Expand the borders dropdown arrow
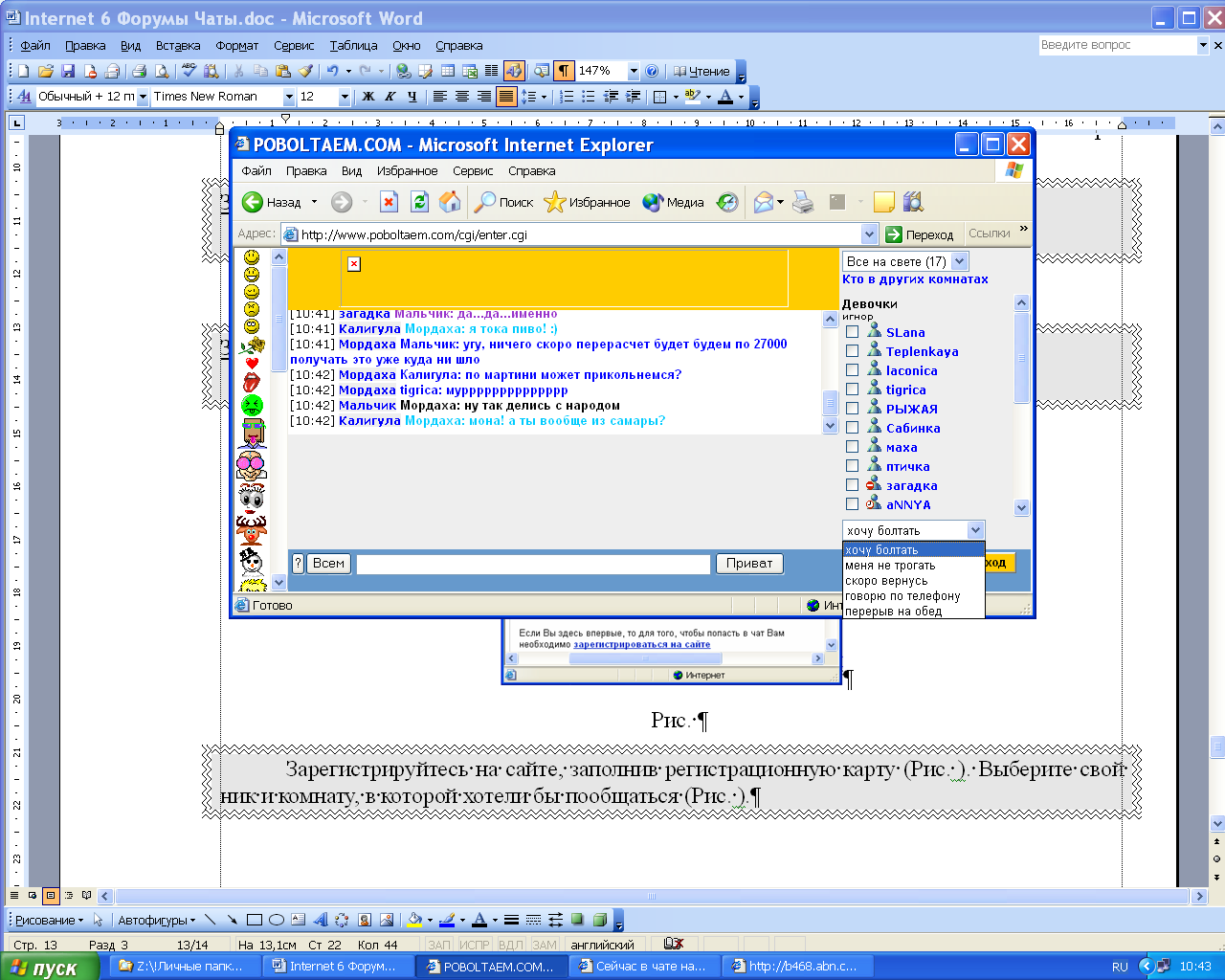 [x=676, y=97]
